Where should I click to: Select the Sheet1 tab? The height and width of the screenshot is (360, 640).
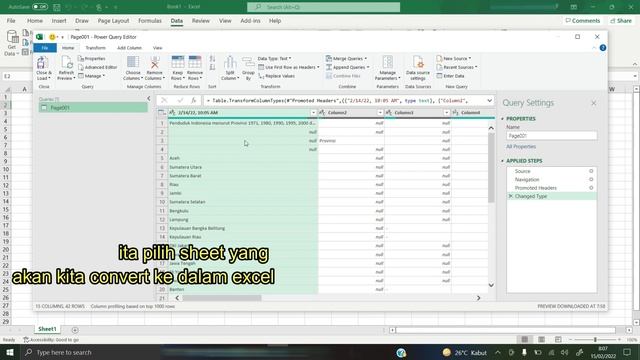(x=47, y=329)
